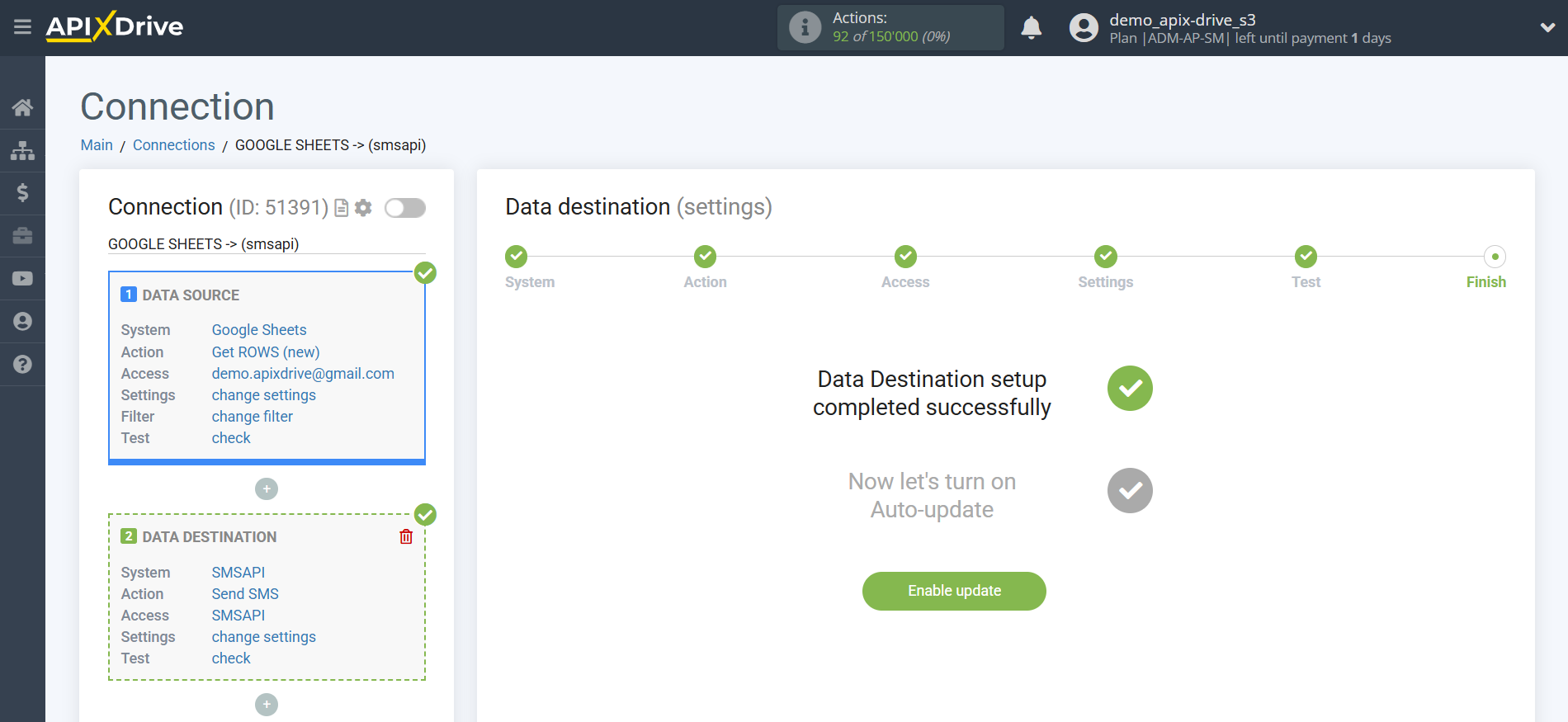Image resolution: width=1568 pixels, height=722 pixels.
Task: Click the grey Auto-update checkmark
Action: [x=1130, y=491]
